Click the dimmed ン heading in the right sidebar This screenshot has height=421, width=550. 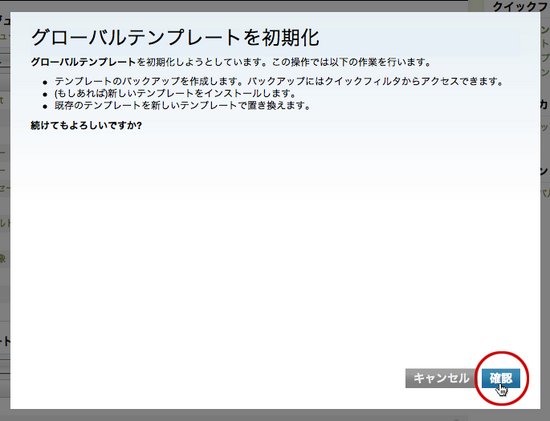[x=545, y=171]
